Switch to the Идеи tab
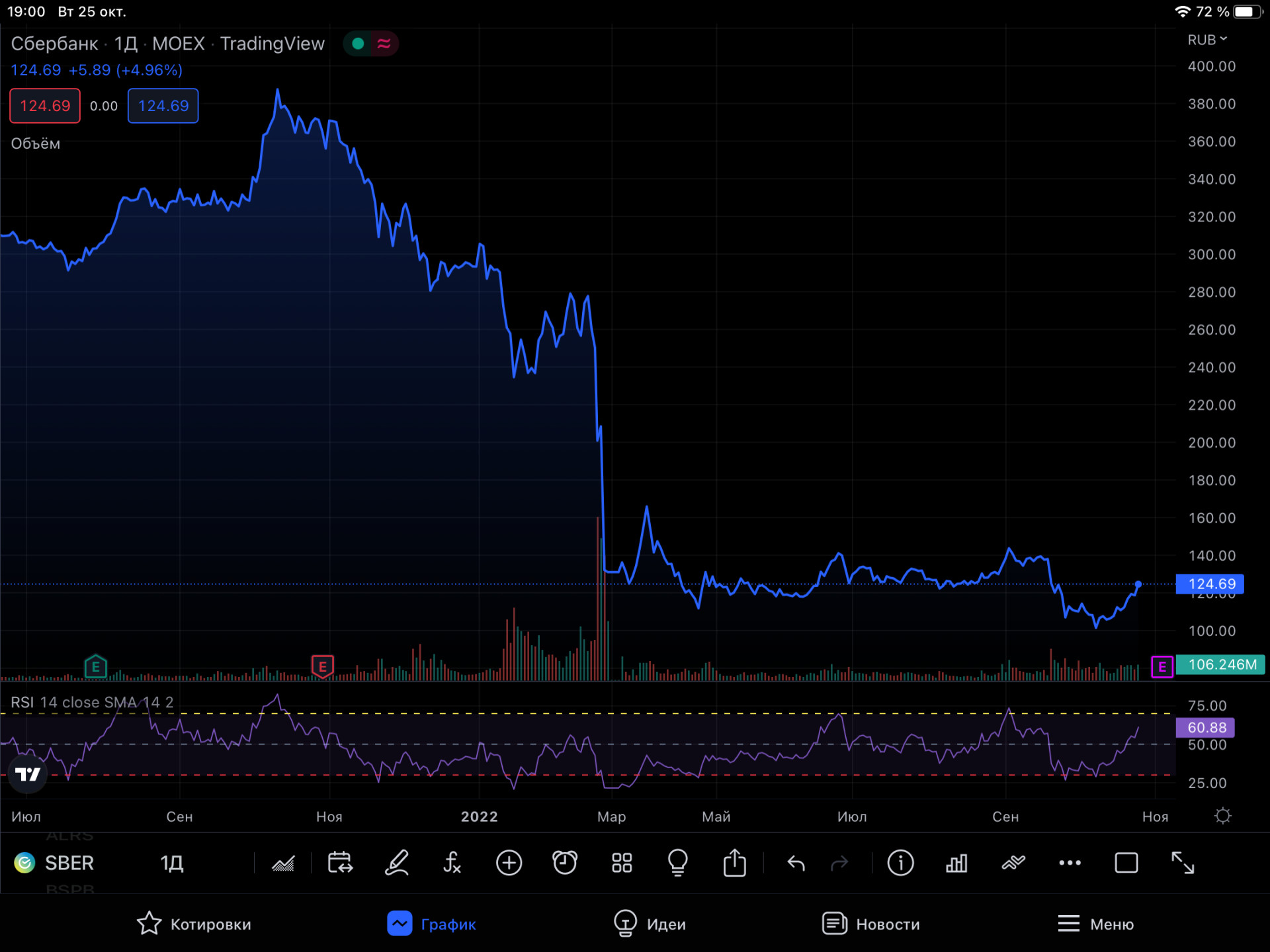The height and width of the screenshot is (952, 1270). coord(650,924)
